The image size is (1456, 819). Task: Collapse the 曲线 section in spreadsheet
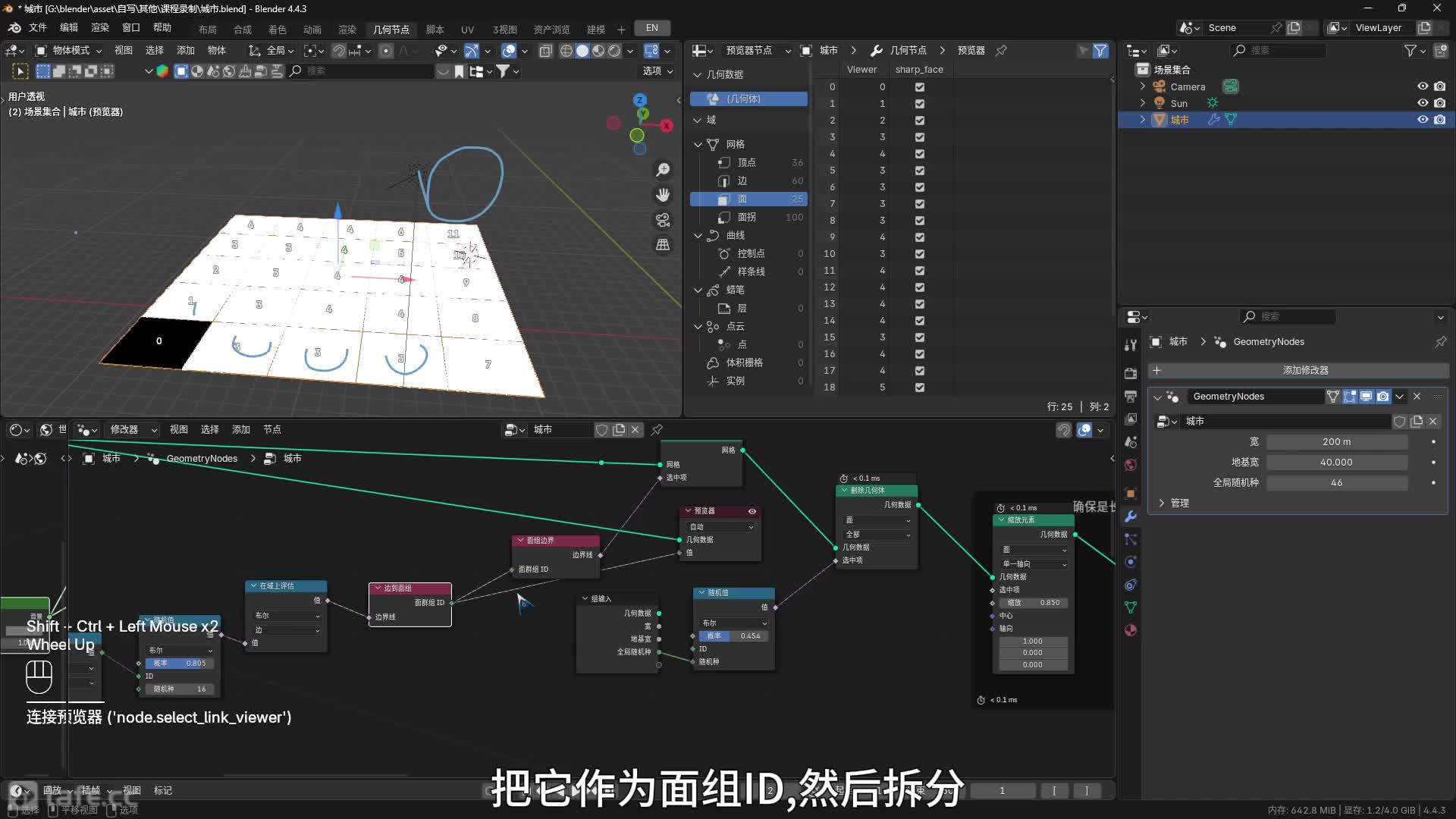click(698, 235)
